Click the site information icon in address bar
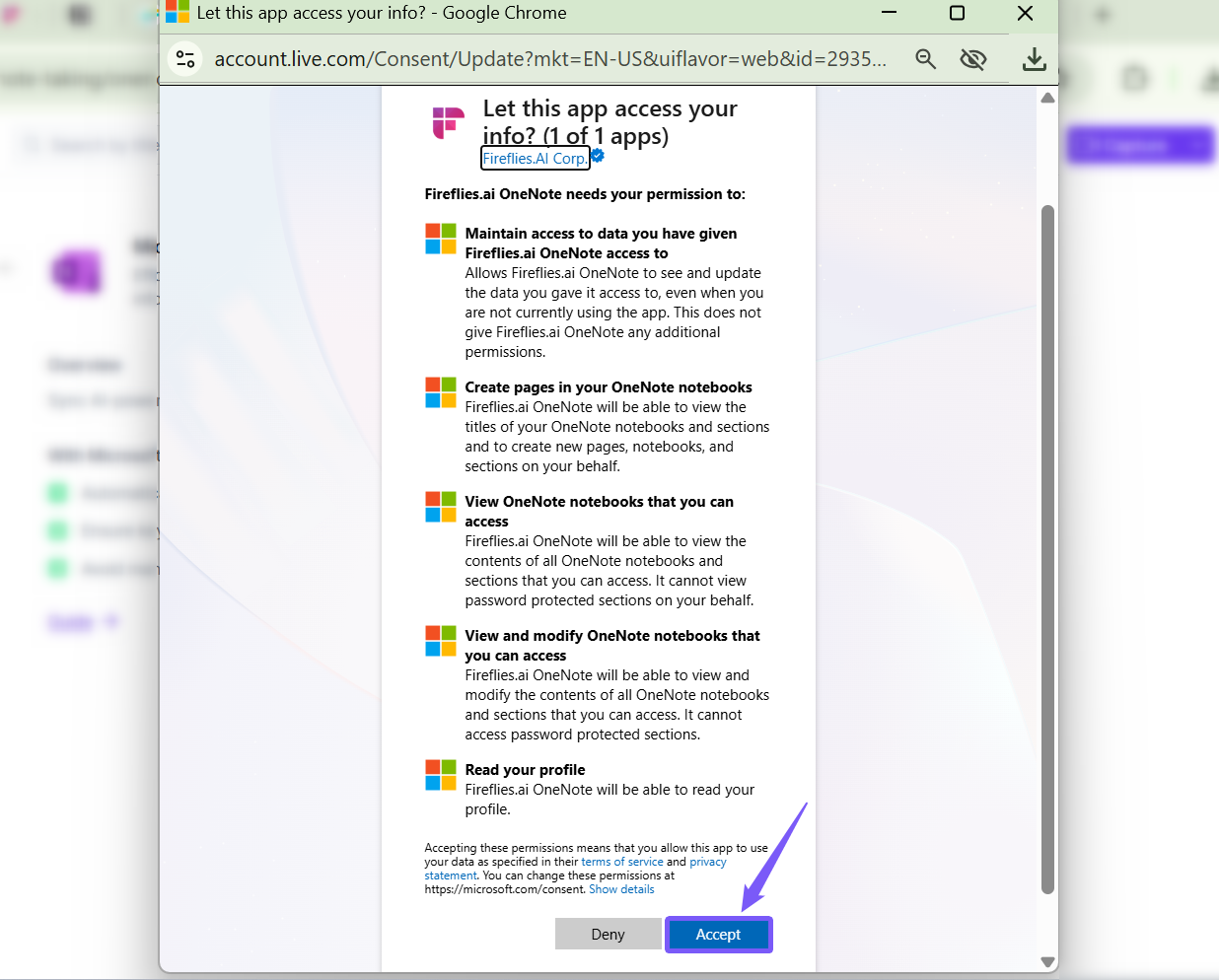 click(185, 59)
